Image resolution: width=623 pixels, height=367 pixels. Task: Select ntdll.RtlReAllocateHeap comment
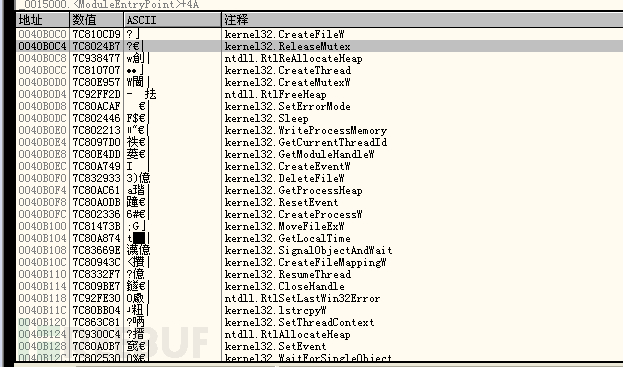click(x=294, y=58)
